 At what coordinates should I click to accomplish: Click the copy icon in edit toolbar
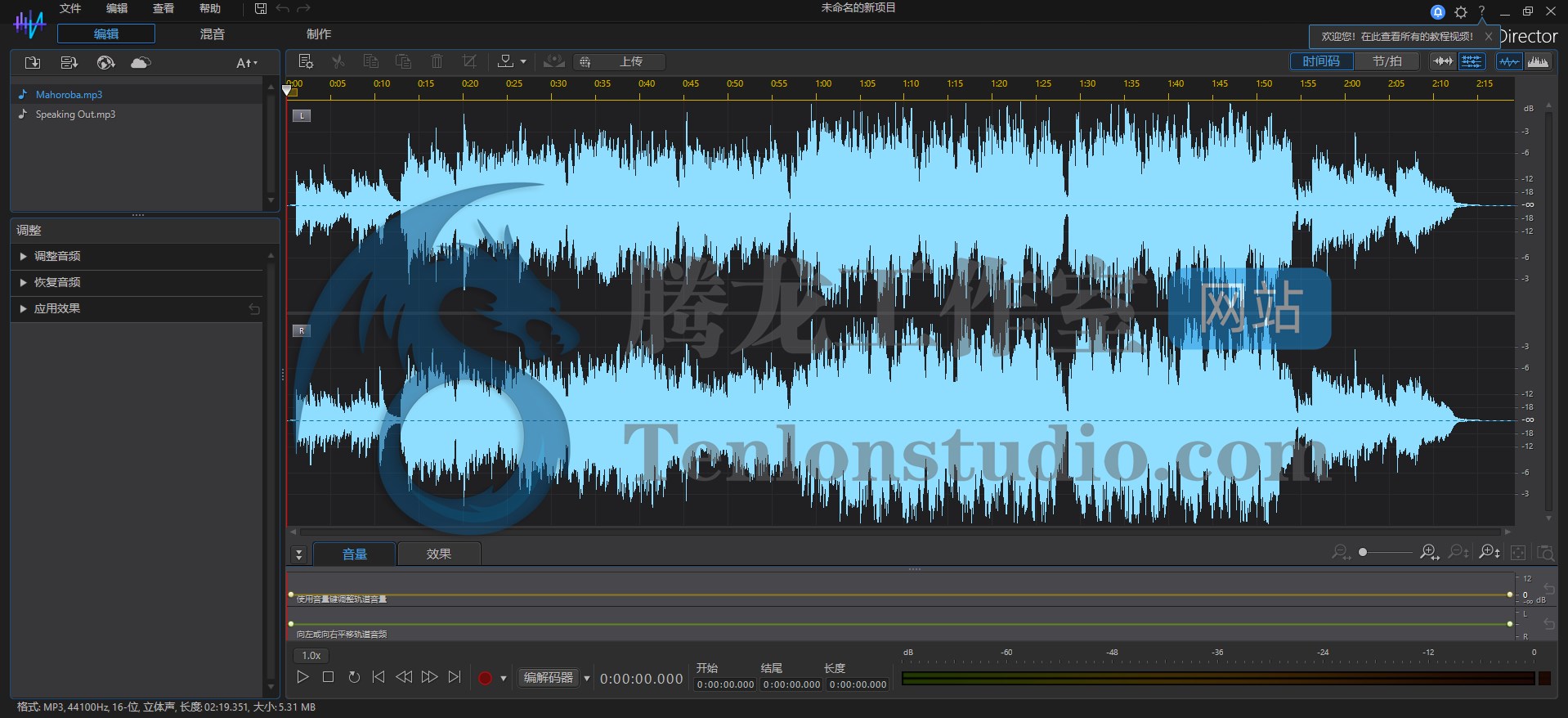click(370, 61)
